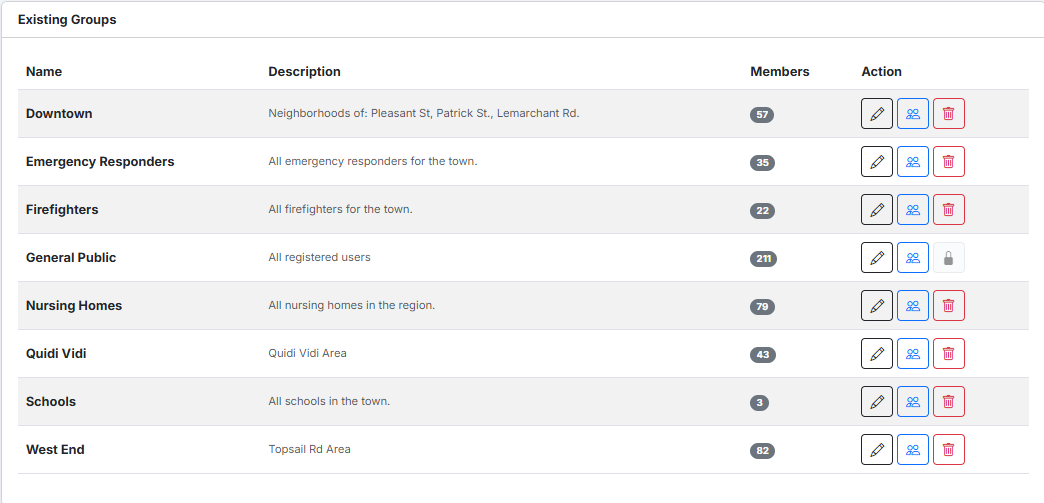Delete the Nursing Homes group
The width and height of the screenshot is (1044, 503).
click(x=948, y=306)
